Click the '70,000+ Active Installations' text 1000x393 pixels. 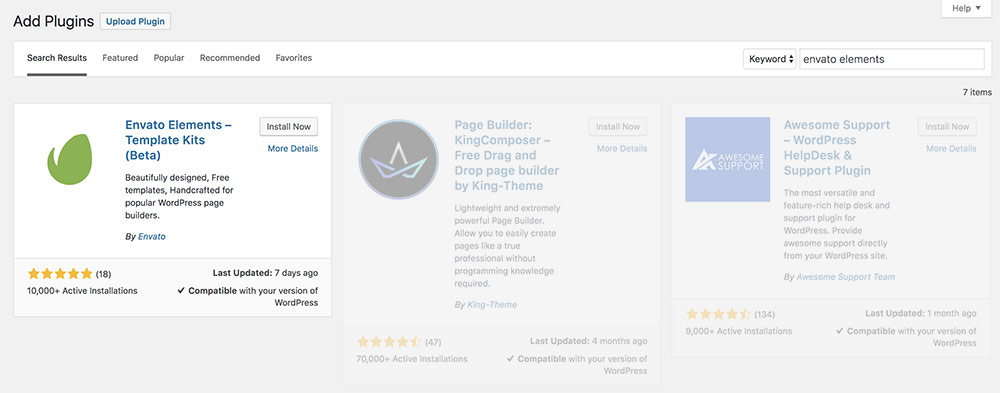pyautogui.click(x=412, y=359)
